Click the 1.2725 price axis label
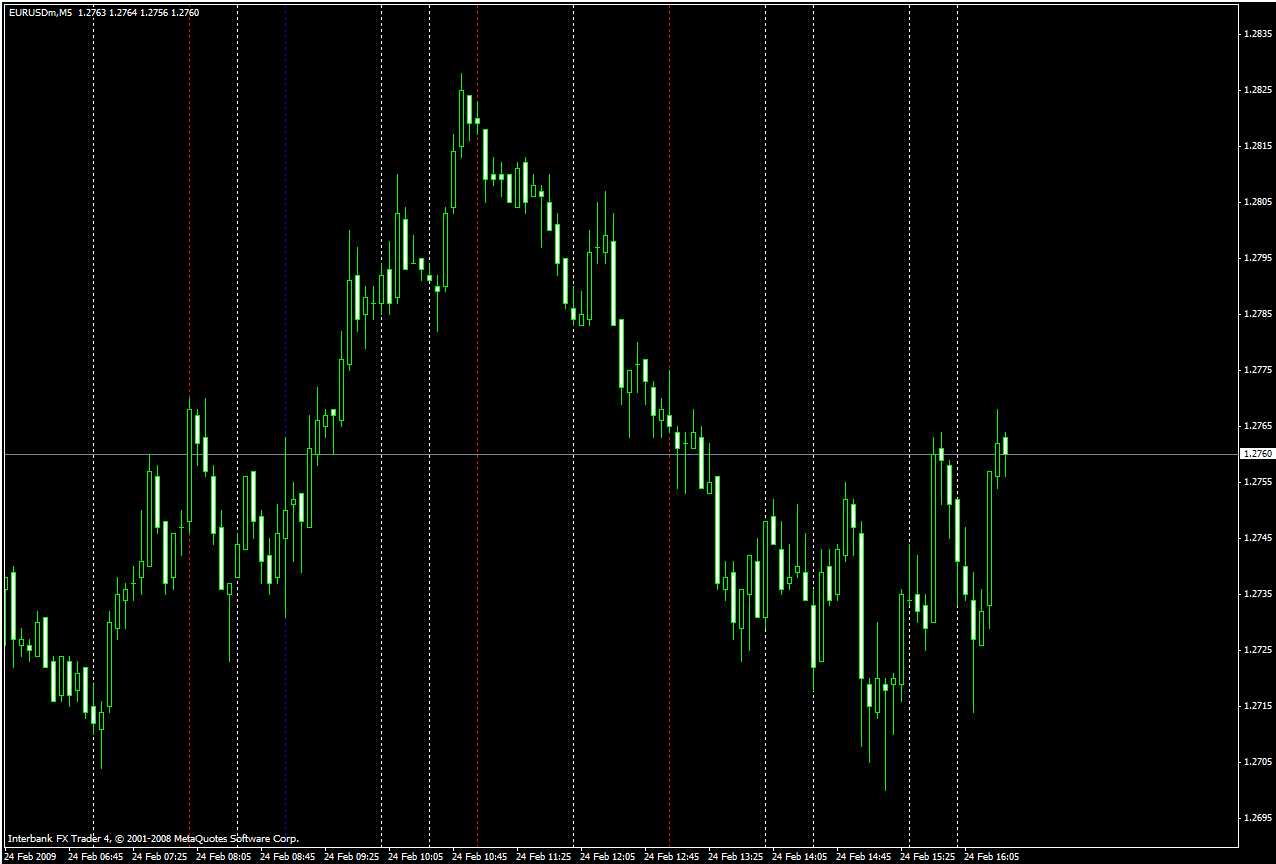The width and height of the screenshot is (1276, 864). (1256, 650)
